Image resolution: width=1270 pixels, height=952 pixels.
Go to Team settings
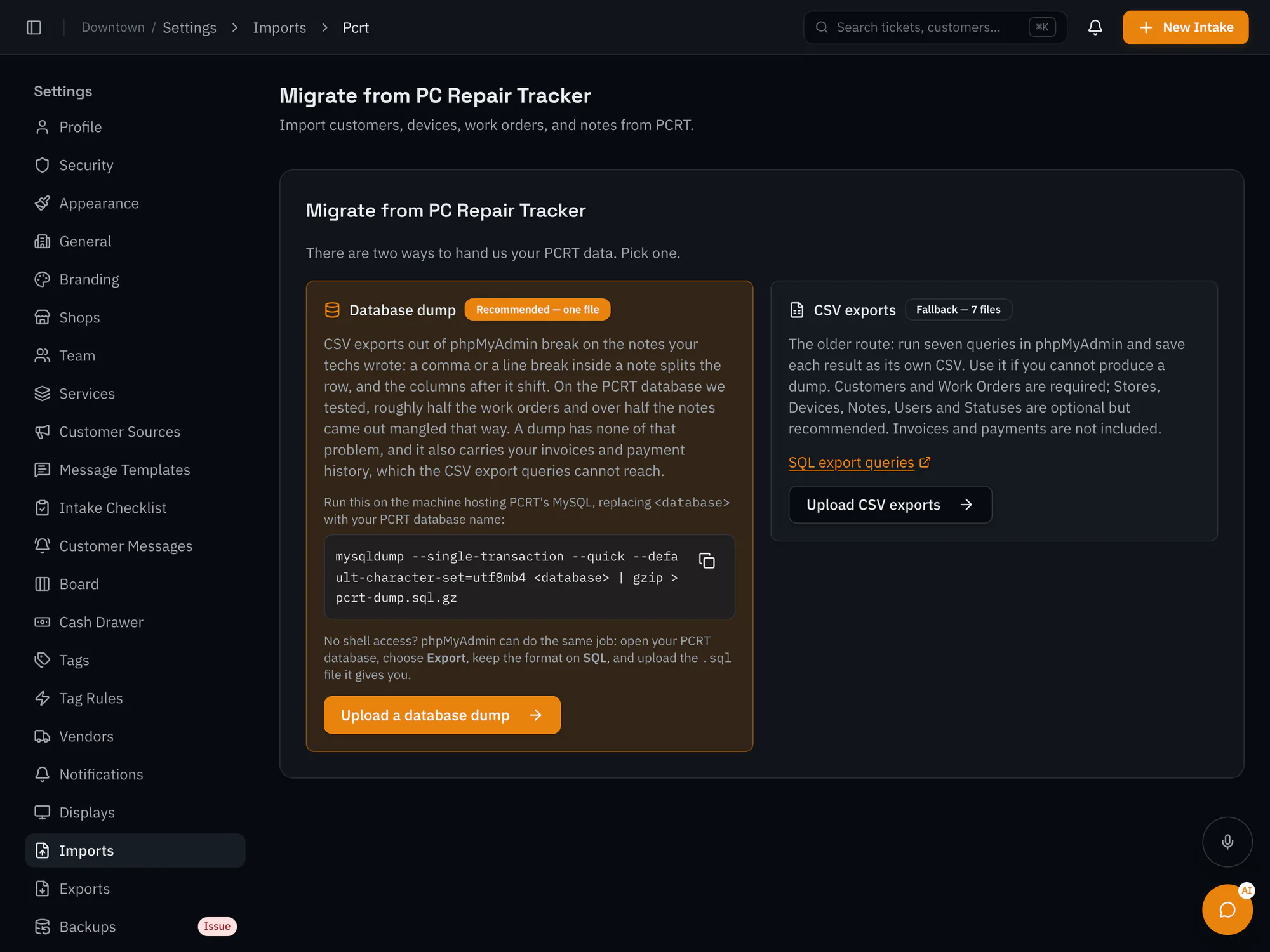click(x=135, y=355)
